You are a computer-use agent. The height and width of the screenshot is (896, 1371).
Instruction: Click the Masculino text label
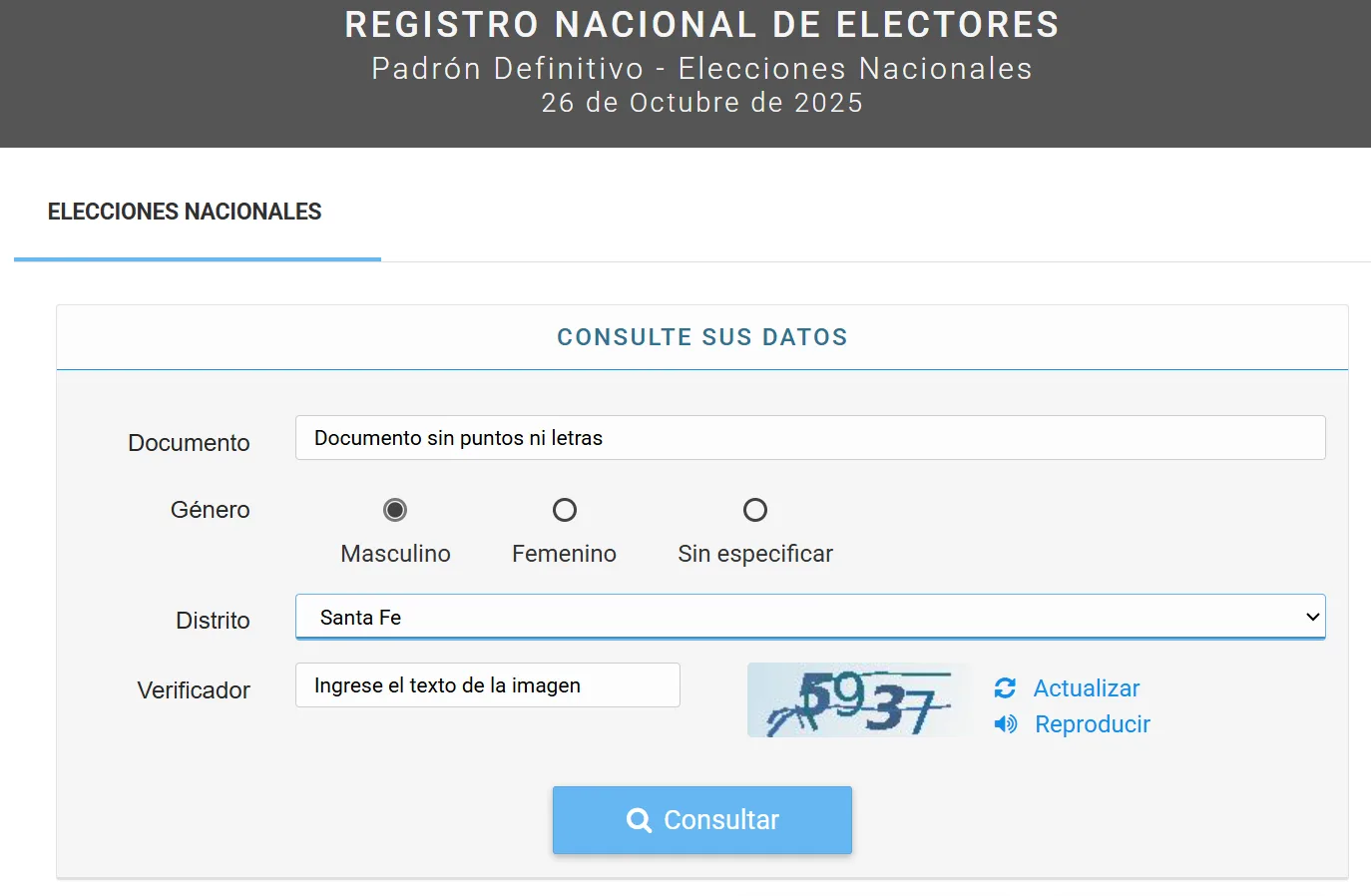tap(395, 554)
